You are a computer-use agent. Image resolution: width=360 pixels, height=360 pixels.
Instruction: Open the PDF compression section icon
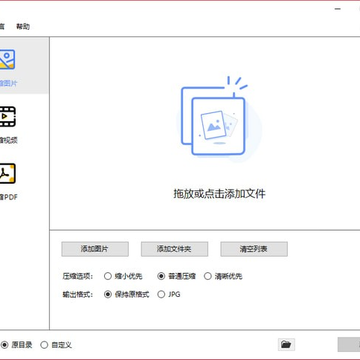[8, 174]
